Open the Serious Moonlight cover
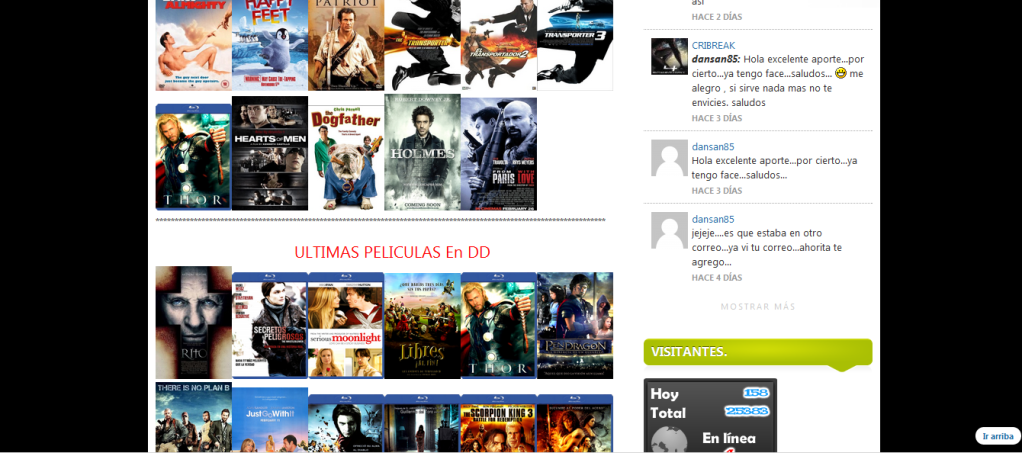 346,325
